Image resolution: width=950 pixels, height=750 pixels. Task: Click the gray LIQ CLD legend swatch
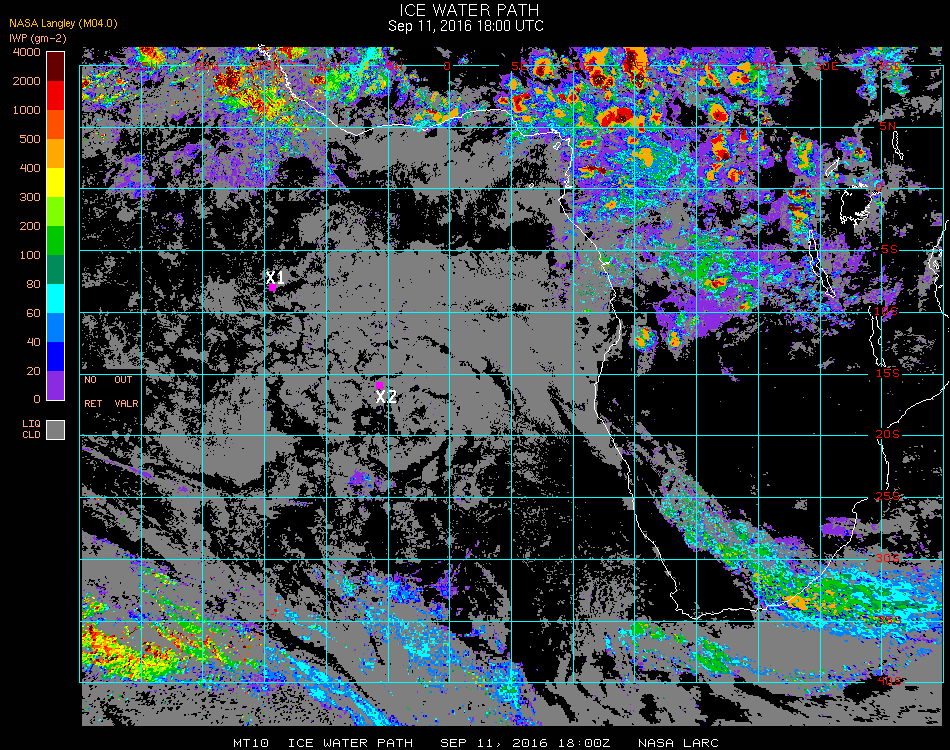tap(55, 430)
